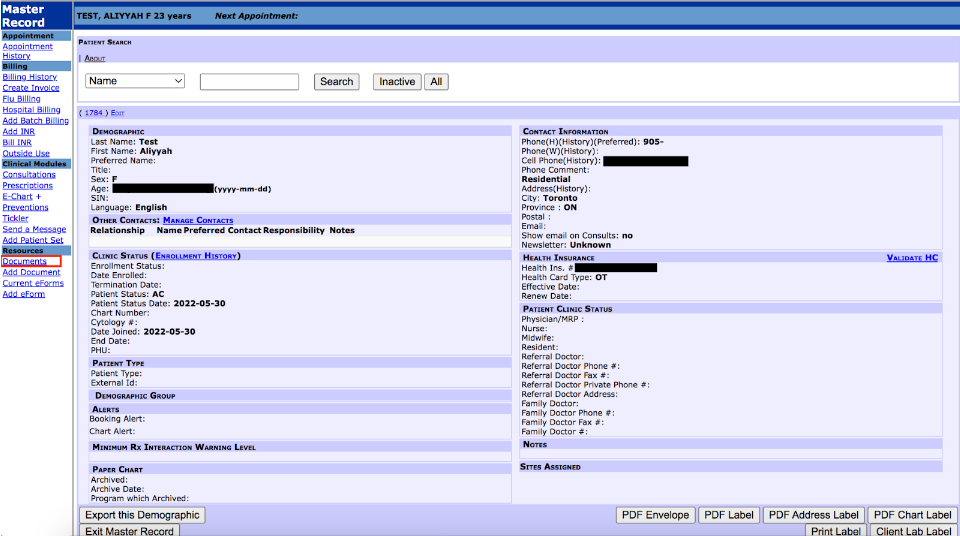Open the E-Chart link
Viewport: 960px width, 536px height.
pyautogui.click(x=17, y=197)
